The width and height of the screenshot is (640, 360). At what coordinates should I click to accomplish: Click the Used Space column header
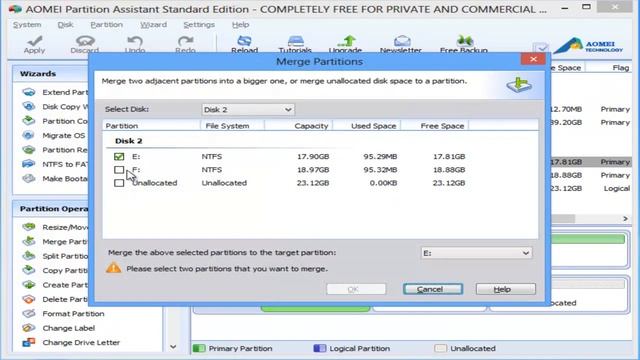coord(367,126)
